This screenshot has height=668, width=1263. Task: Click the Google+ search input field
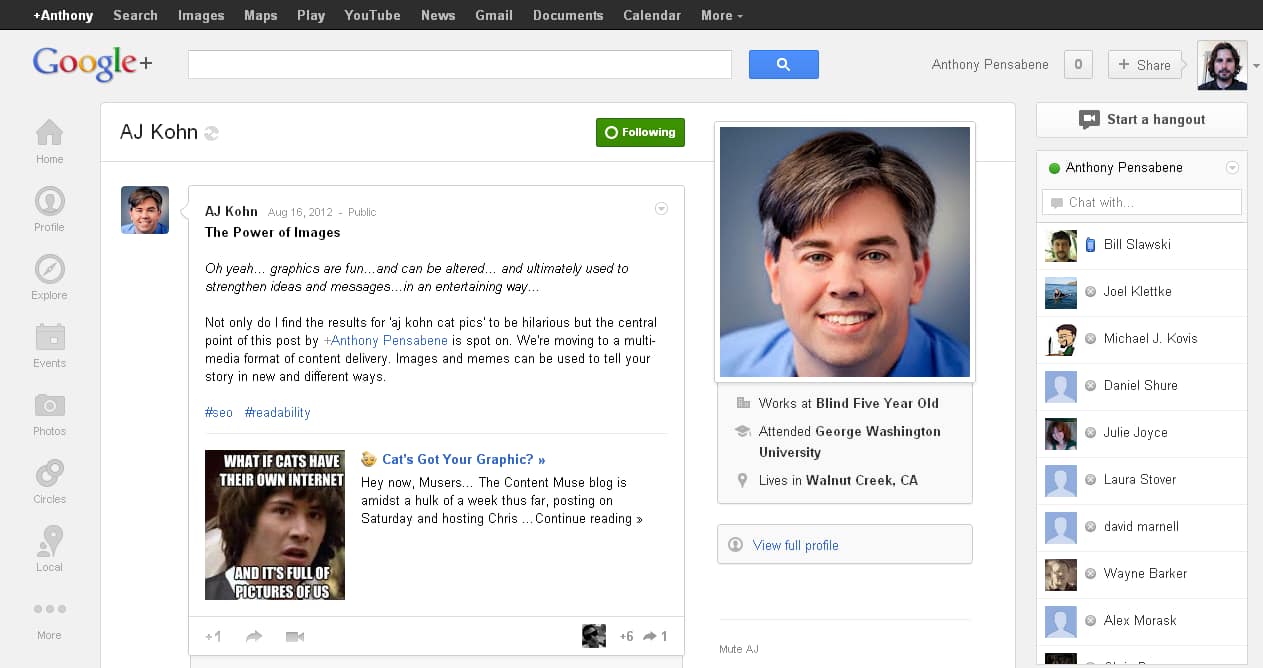(460, 65)
